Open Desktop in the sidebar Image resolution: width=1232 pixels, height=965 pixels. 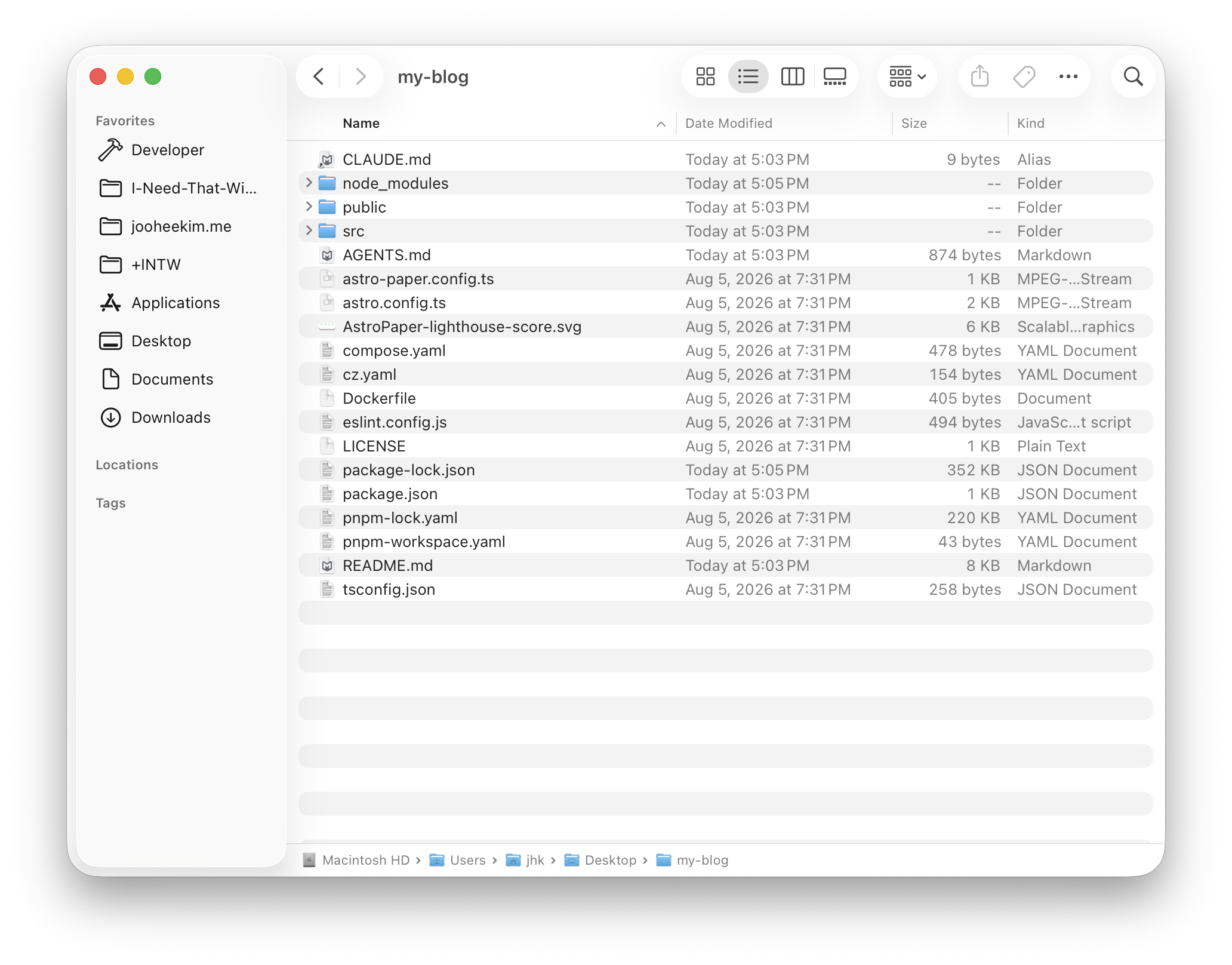pos(161,341)
